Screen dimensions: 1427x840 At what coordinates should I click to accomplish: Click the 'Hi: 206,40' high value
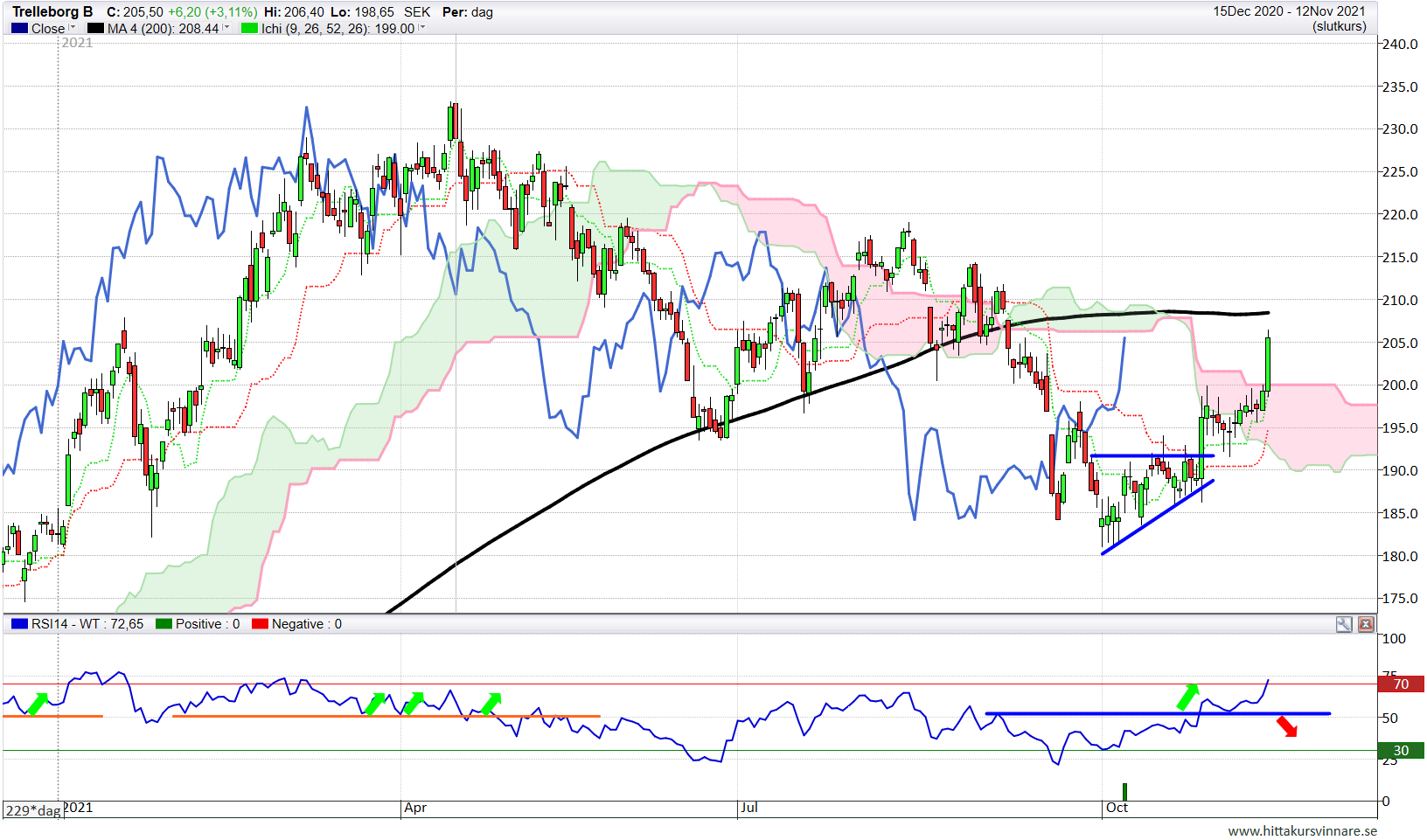(294, 12)
